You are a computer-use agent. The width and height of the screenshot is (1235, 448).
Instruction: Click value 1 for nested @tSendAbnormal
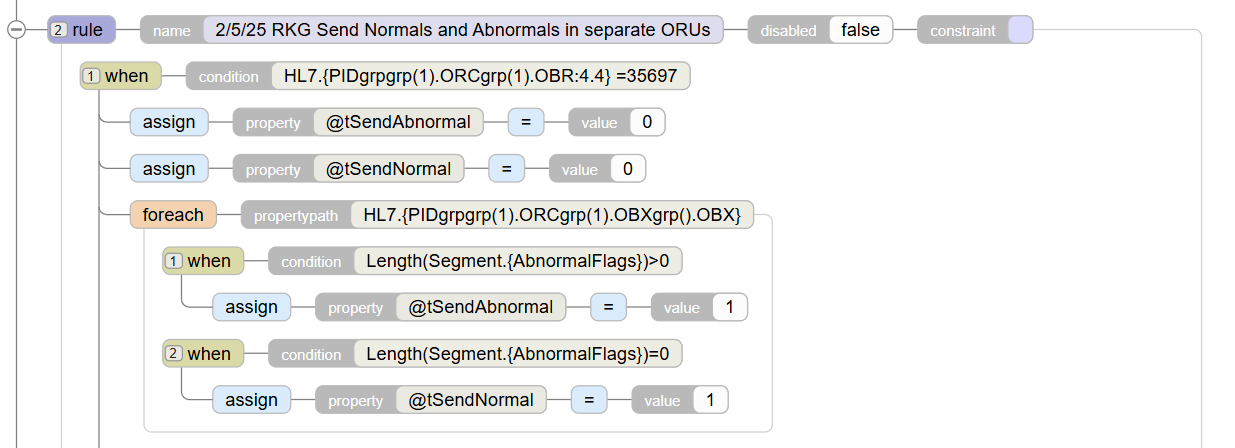730,307
